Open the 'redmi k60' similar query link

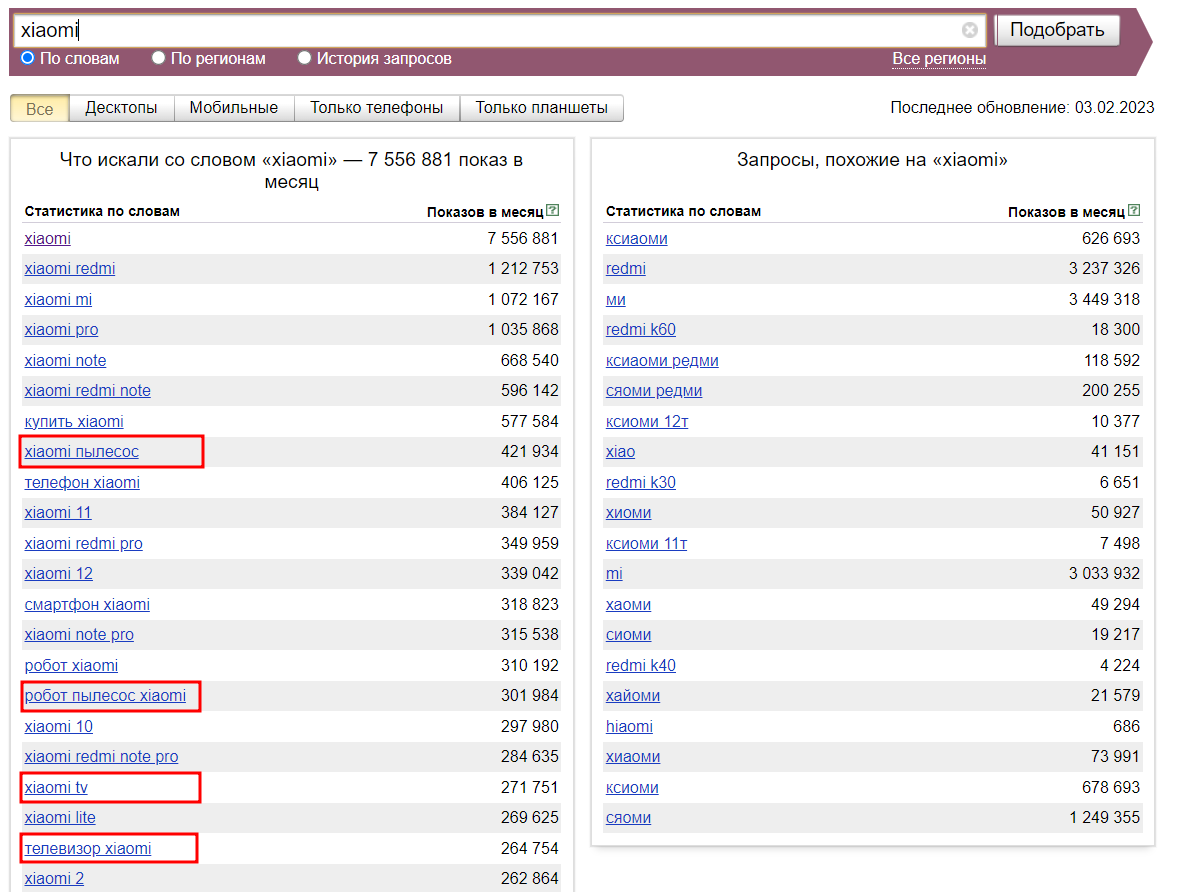click(641, 330)
